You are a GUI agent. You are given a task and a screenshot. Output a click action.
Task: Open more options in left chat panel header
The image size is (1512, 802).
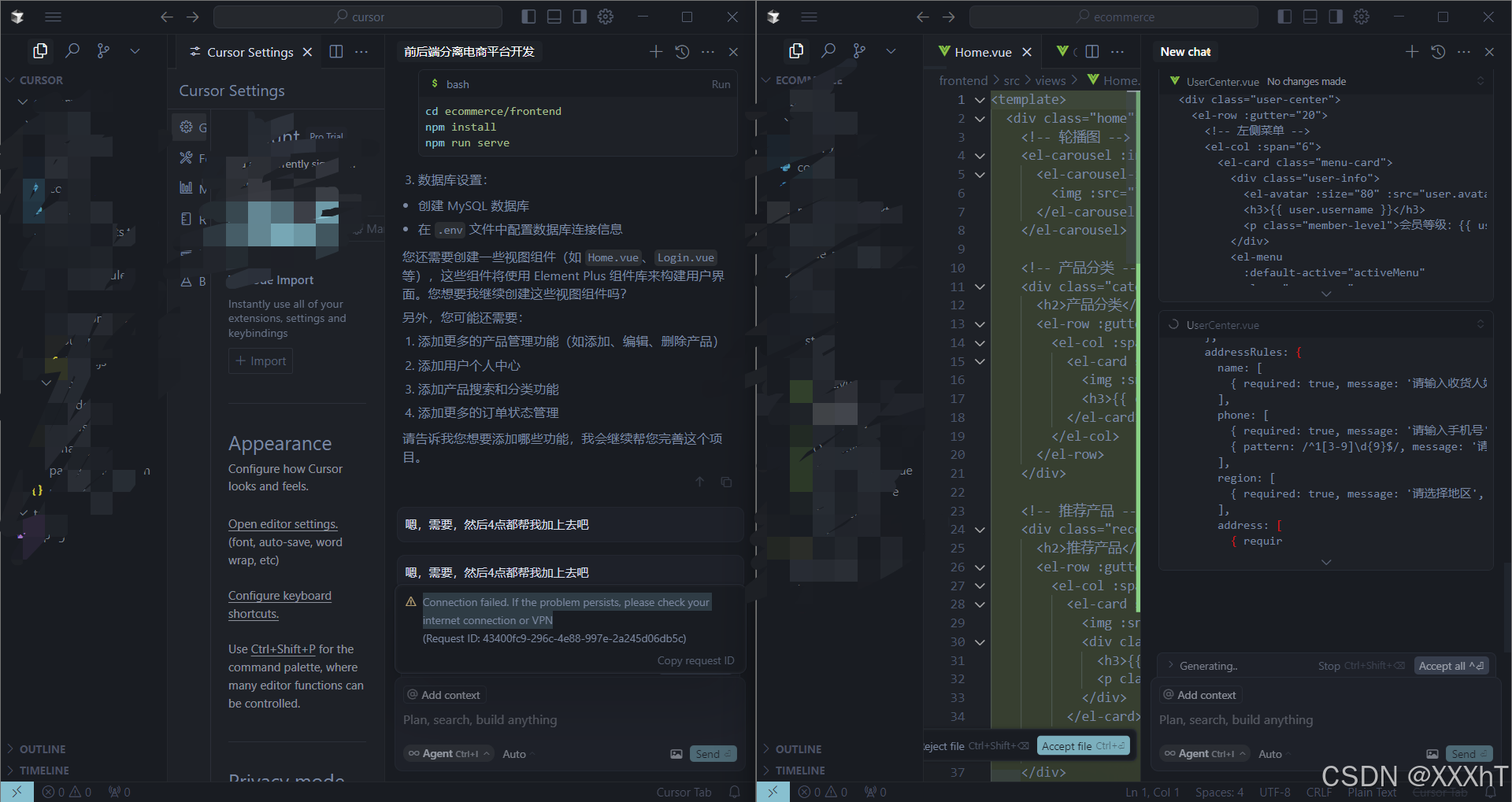click(708, 52)
